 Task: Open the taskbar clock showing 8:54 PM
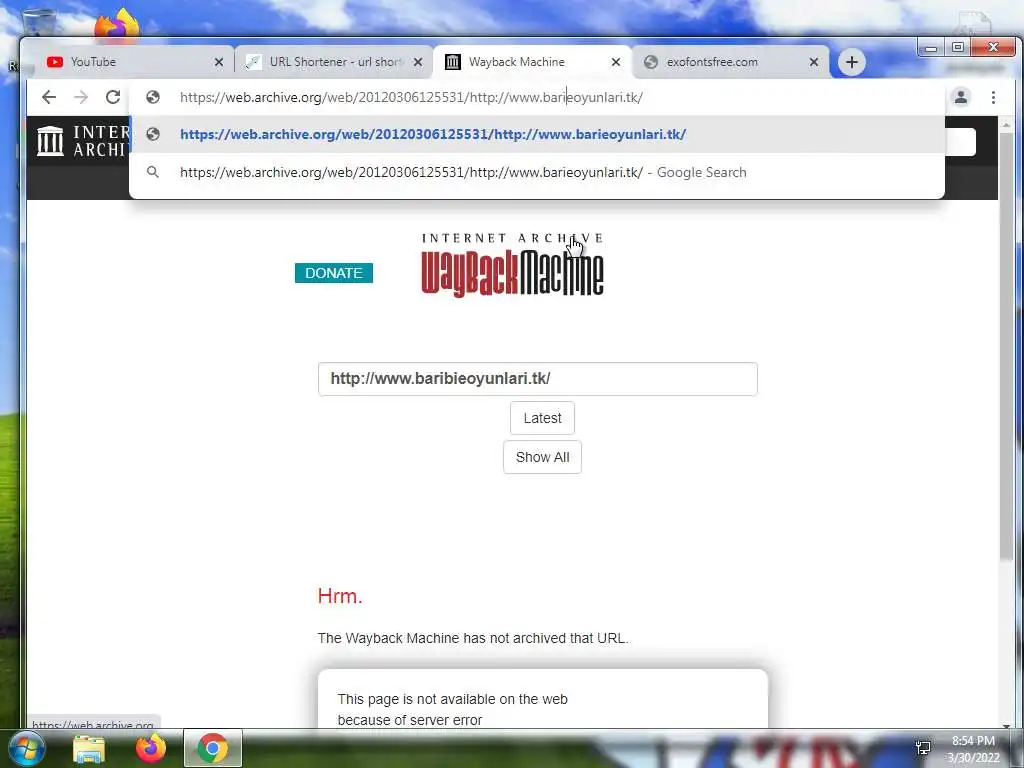tap(973, 749)
